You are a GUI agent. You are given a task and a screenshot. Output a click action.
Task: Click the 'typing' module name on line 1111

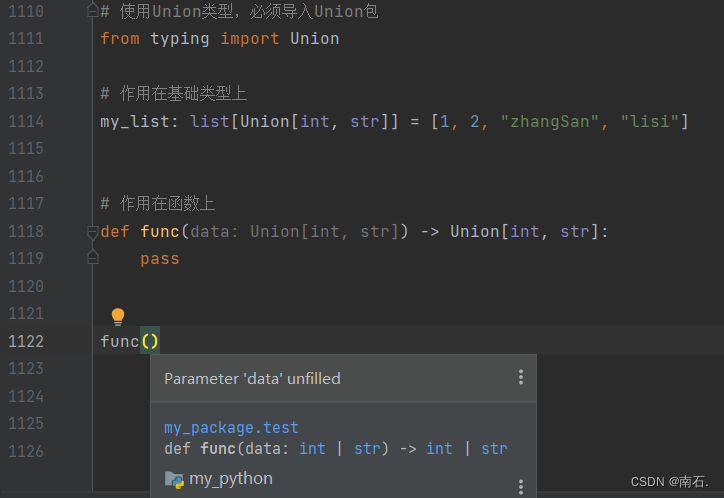(x=180, y=39)
